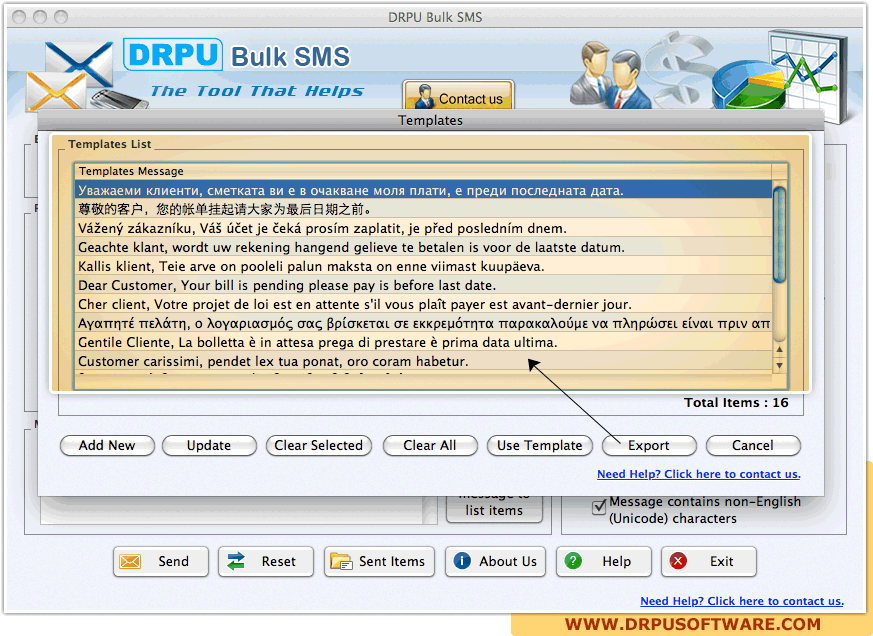The image size is (873, 636).
Task: Open help link in Templates dialog
Action: [x=699, y=474]
